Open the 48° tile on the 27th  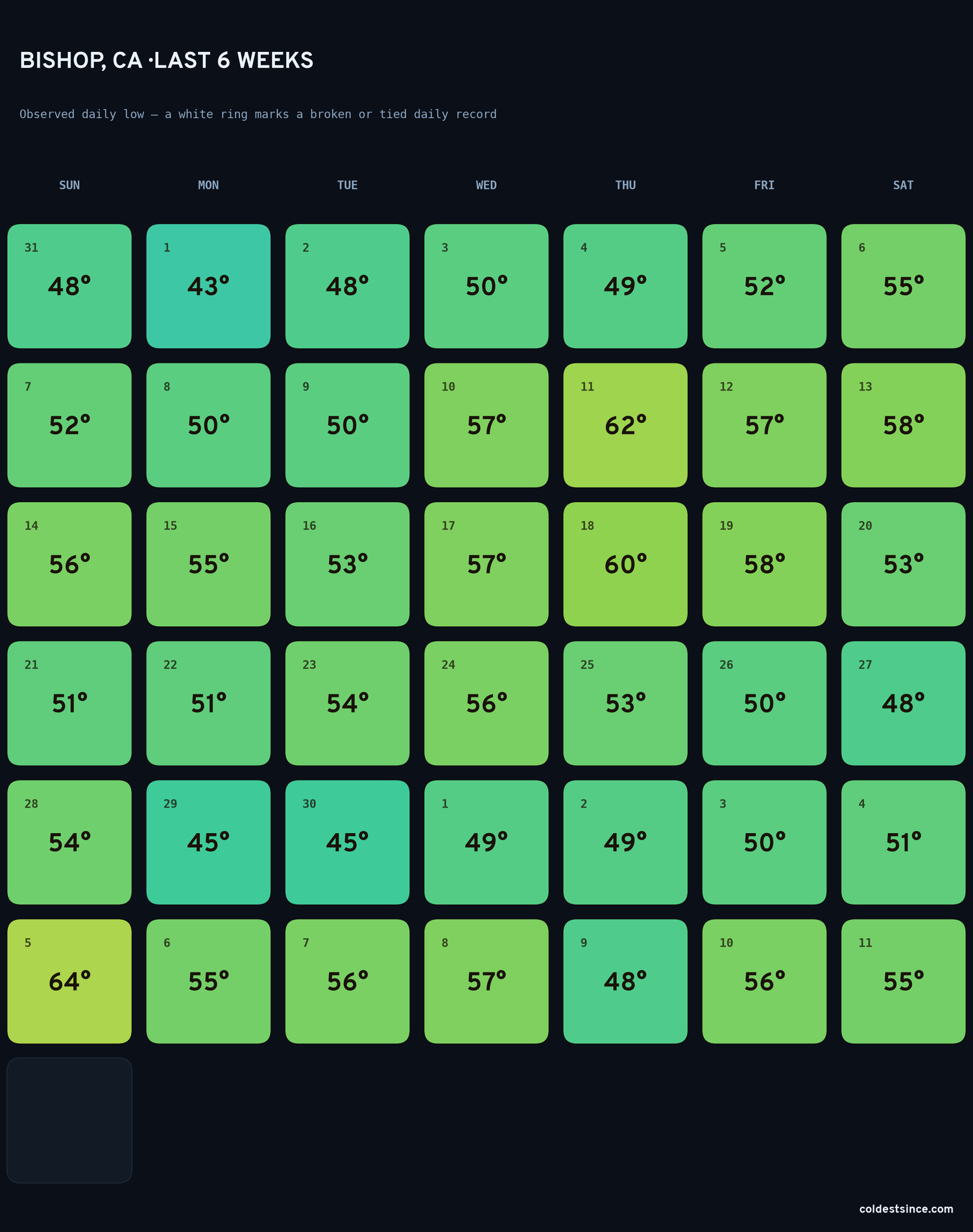pos(903,703)
